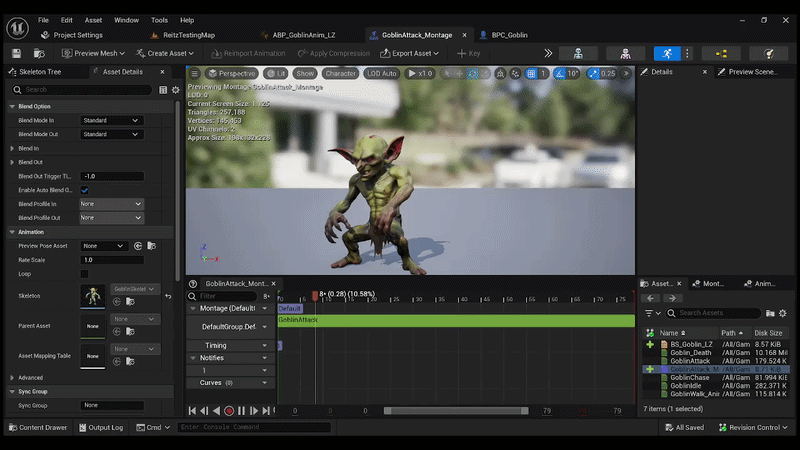Click the Save asset floppy disk icon
Screen dimensions: 800x450
(x=16, y=53)
